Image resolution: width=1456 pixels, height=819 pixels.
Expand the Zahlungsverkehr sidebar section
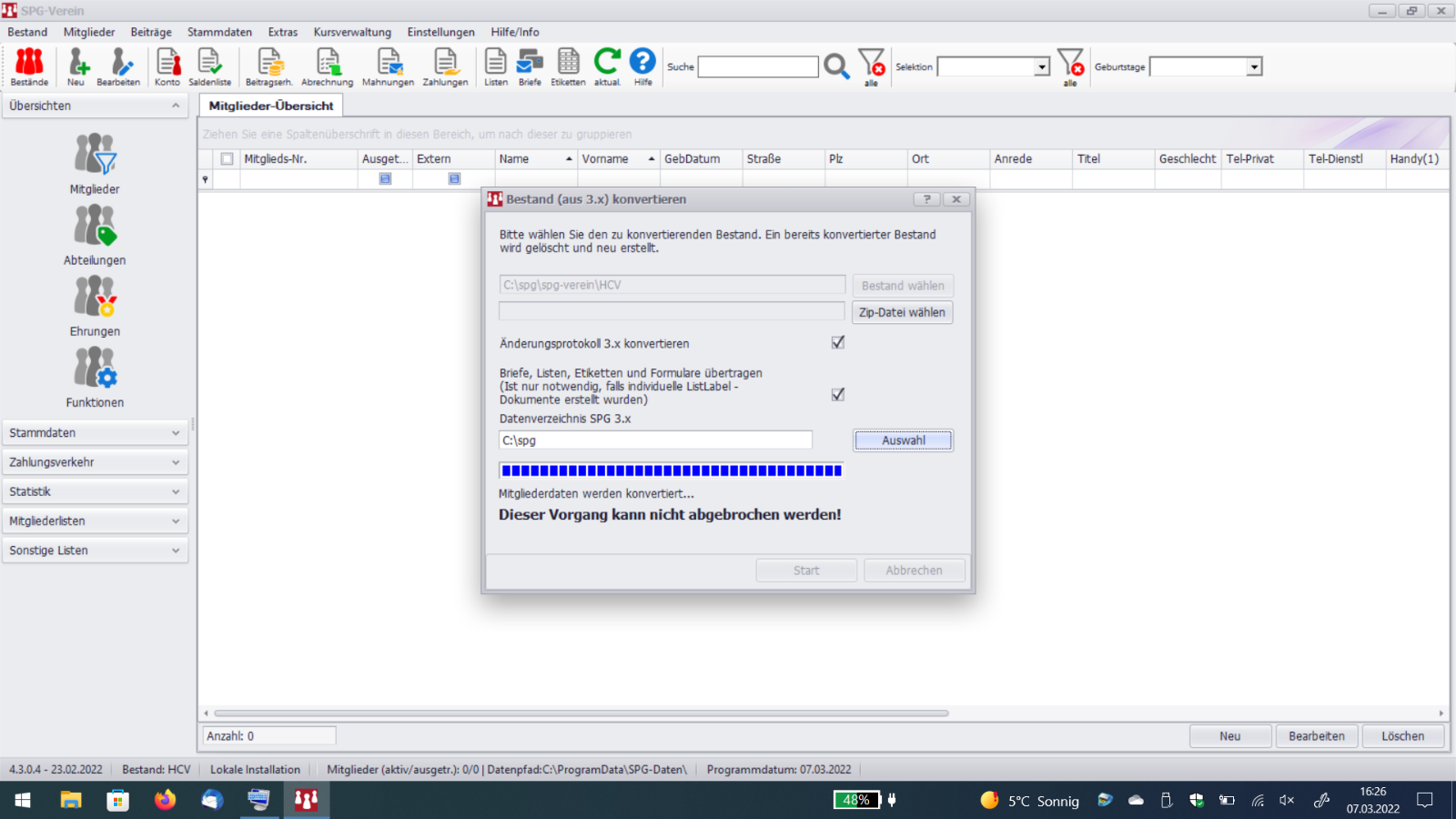tap(95, 462)
